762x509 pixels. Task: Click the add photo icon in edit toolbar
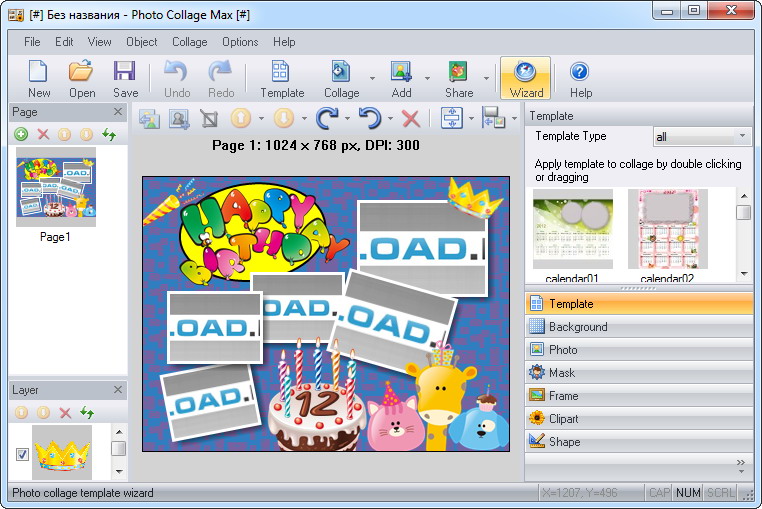coord(179,119)
